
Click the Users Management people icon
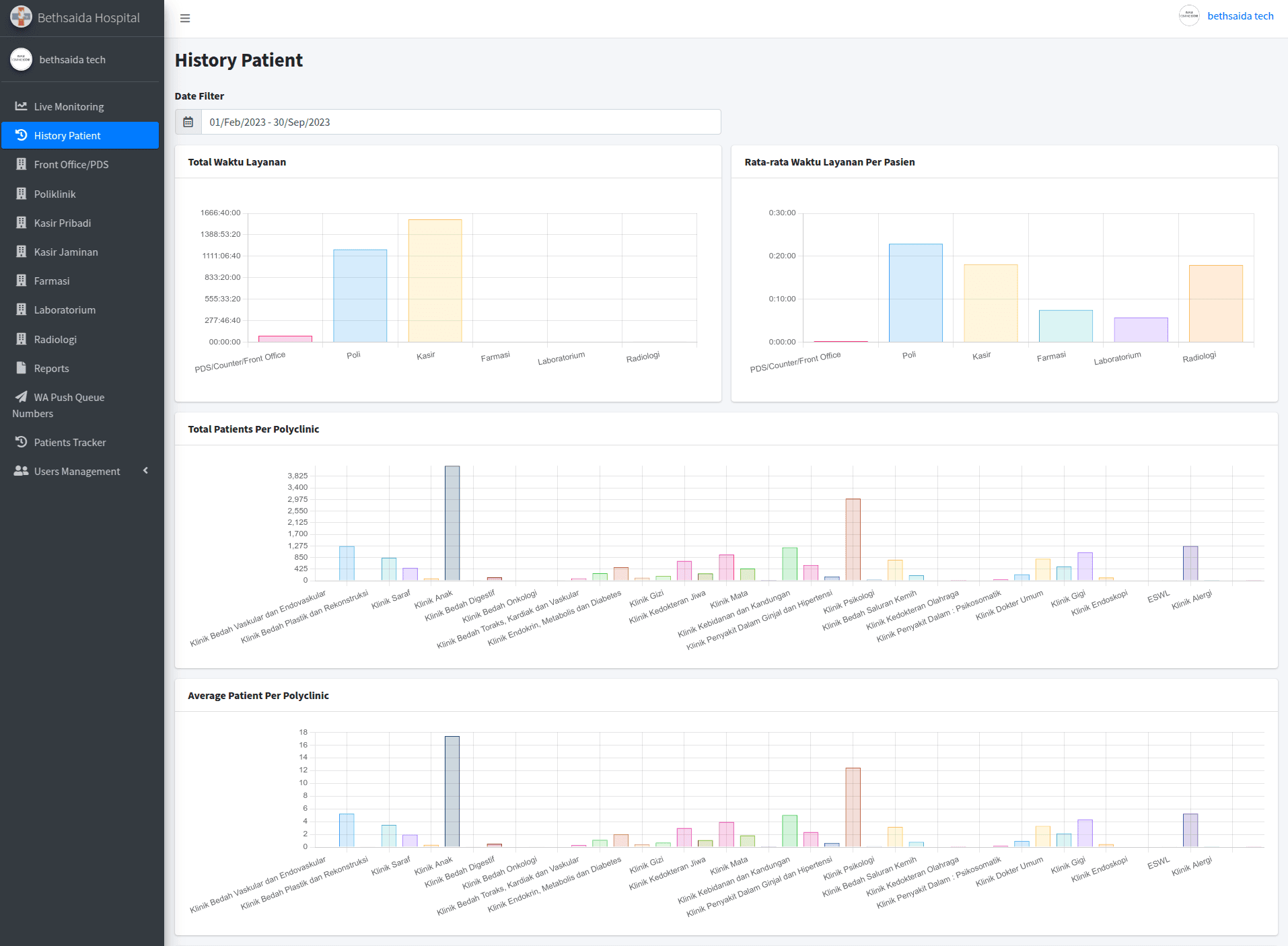[x=22, y=471]
